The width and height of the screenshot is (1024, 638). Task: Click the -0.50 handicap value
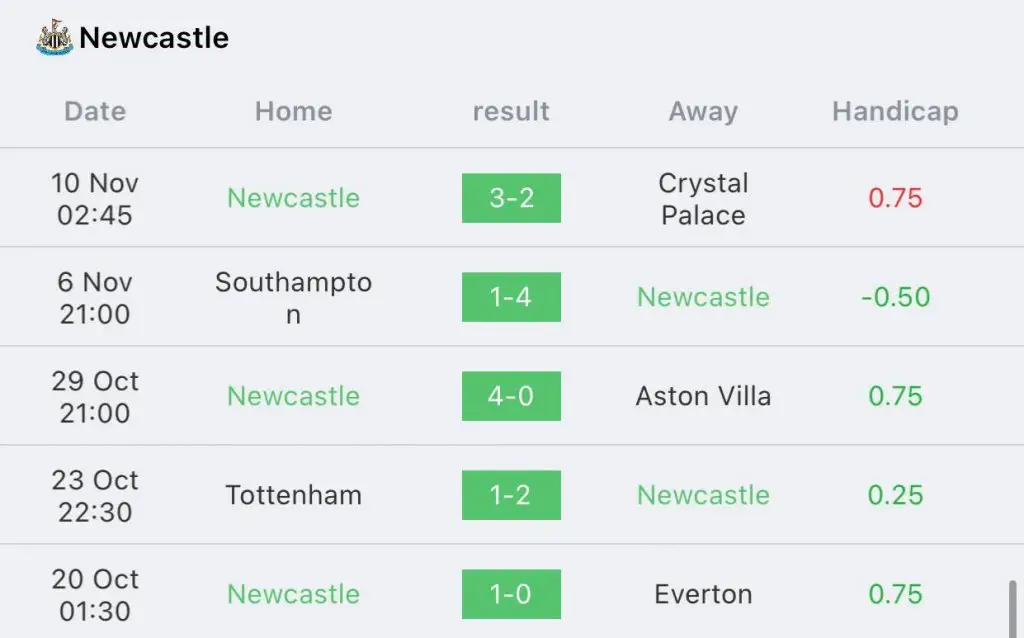tap(895, 297)
